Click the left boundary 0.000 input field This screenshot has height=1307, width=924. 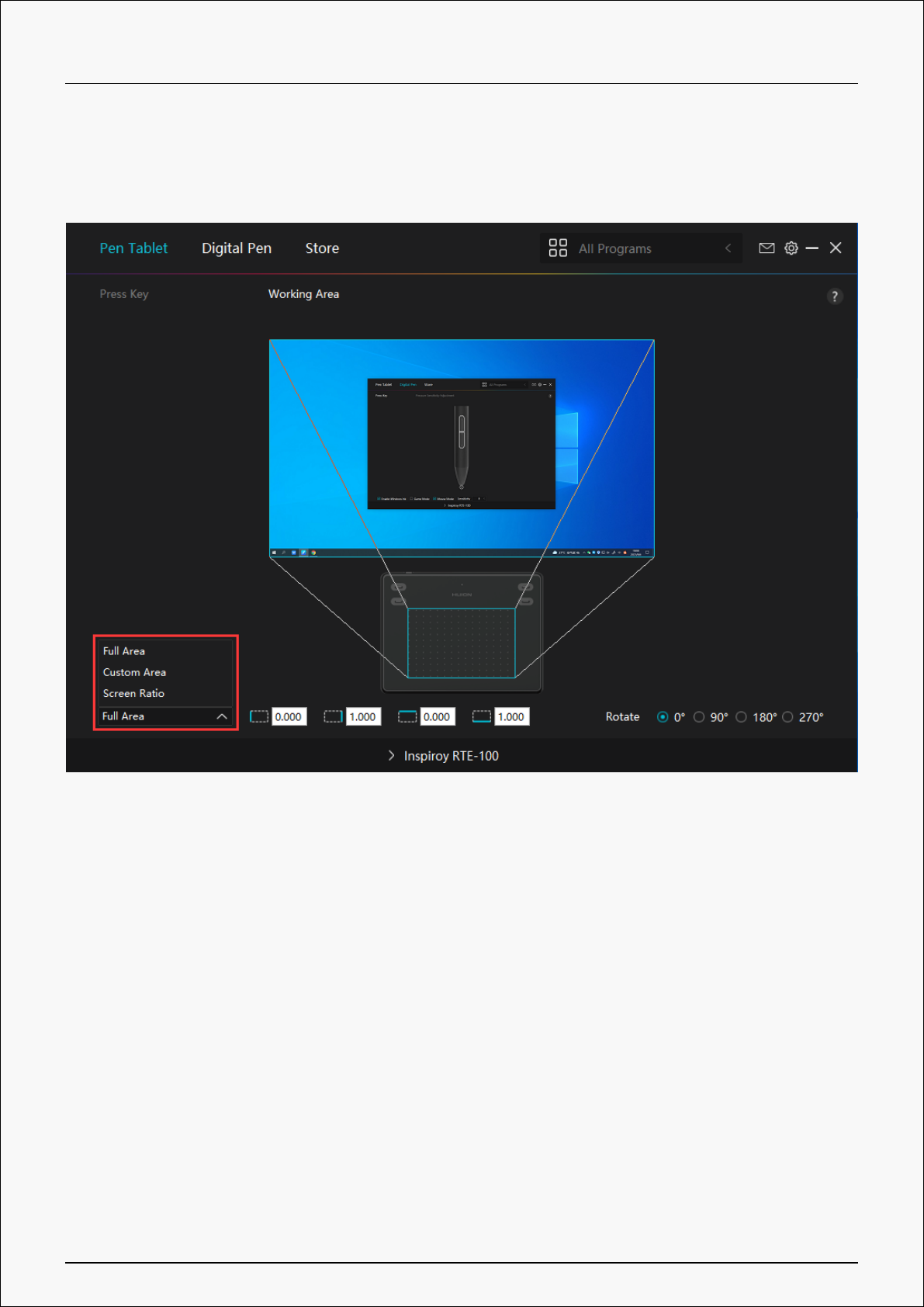click(289, 716)
